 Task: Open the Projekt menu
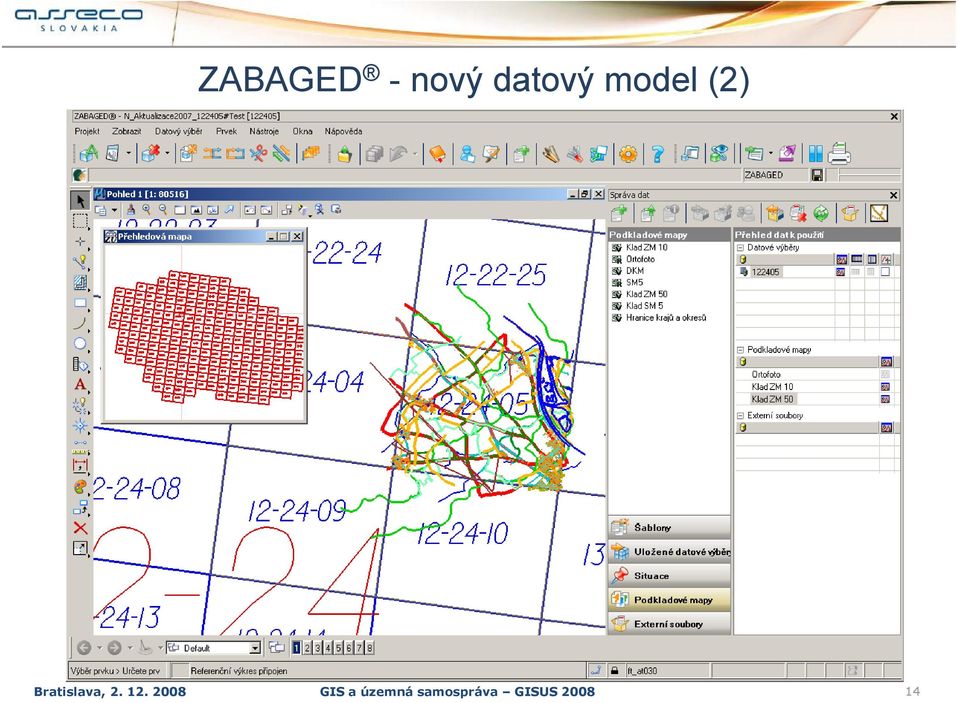(87, 131)
